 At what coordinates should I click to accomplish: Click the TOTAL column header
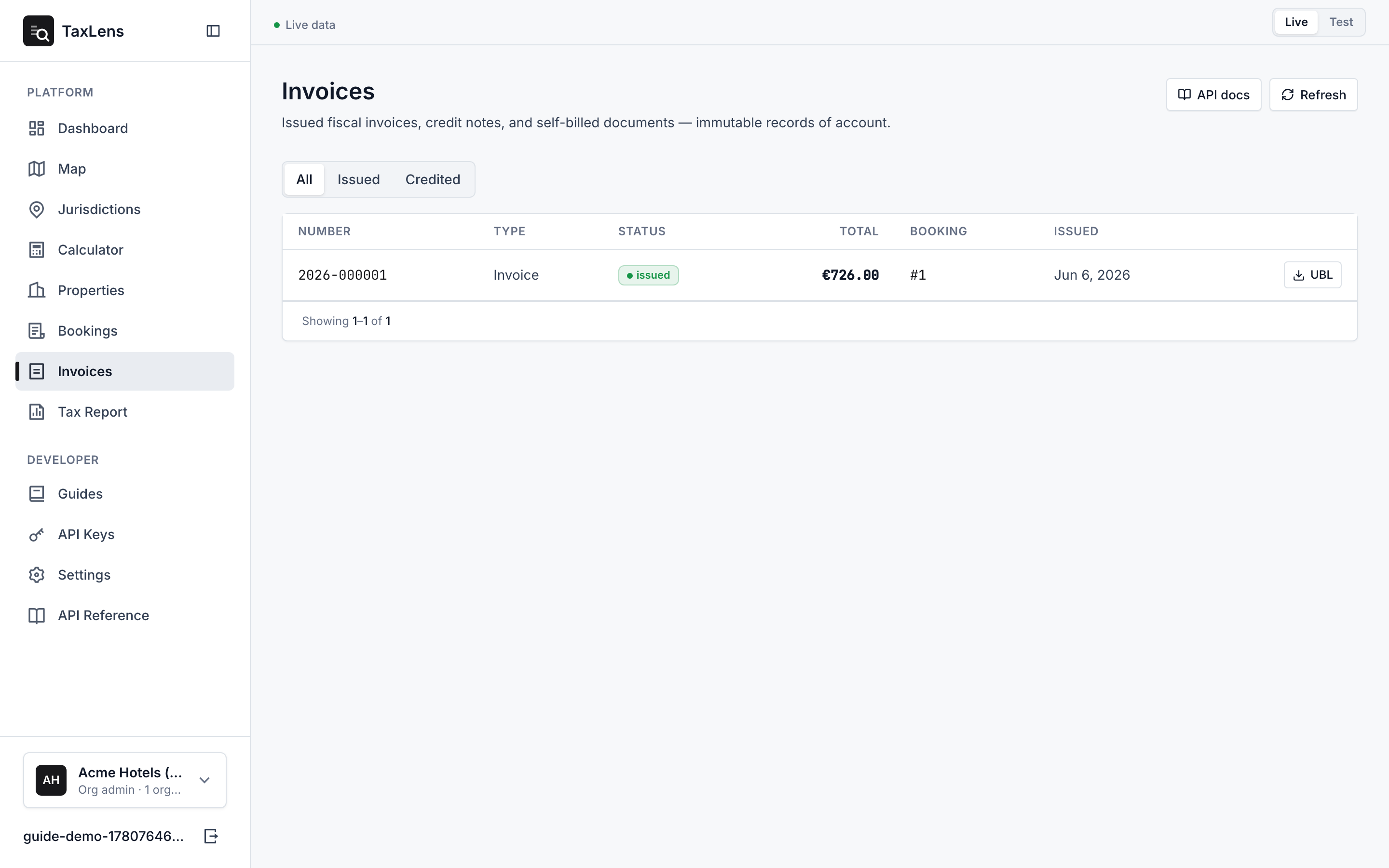point(858,231)
